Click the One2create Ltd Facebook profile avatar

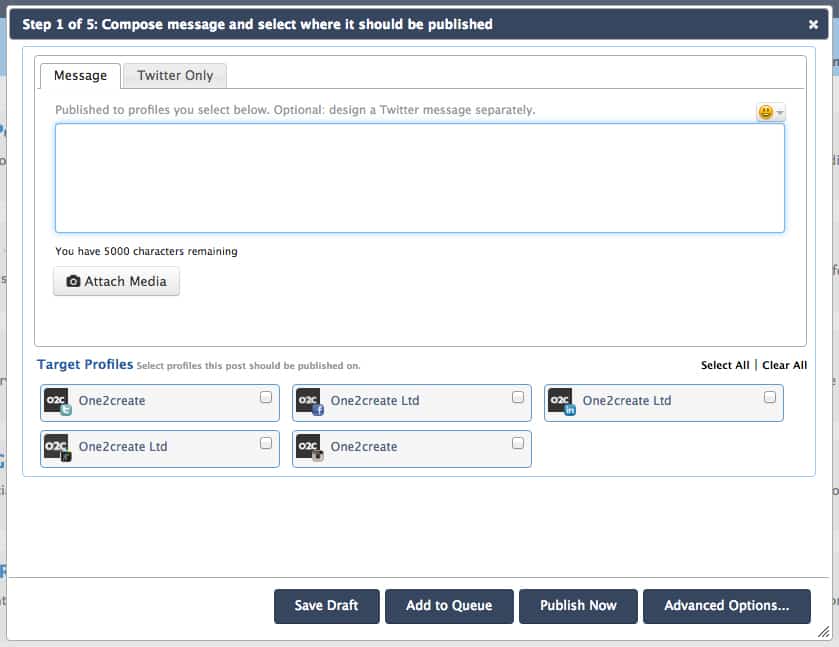[310, 402]
